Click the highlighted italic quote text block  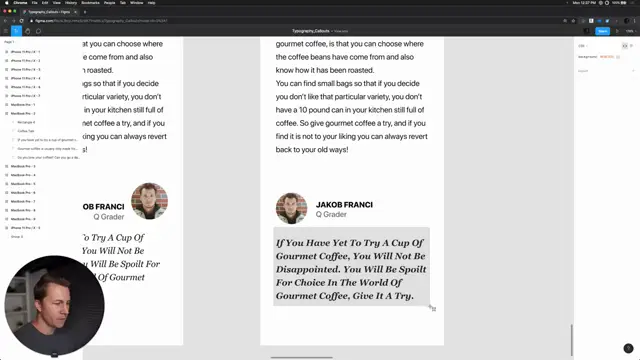tap(351, 267)
